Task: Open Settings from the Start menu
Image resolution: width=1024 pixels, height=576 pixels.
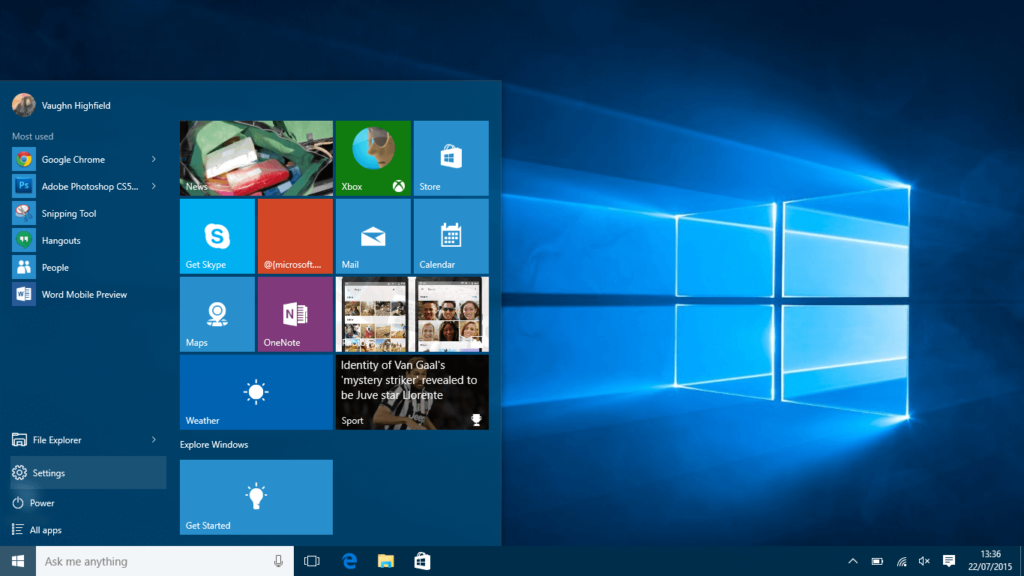Action: pos(47,472)
